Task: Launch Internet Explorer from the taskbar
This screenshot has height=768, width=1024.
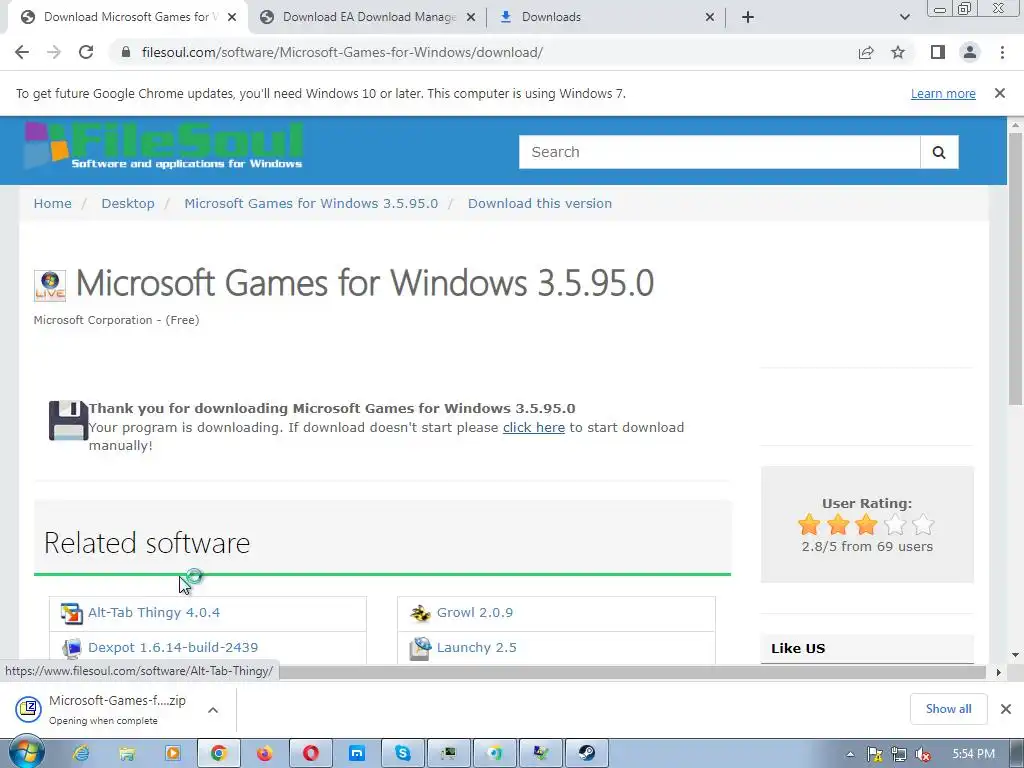Action: (x=81, y=754)
